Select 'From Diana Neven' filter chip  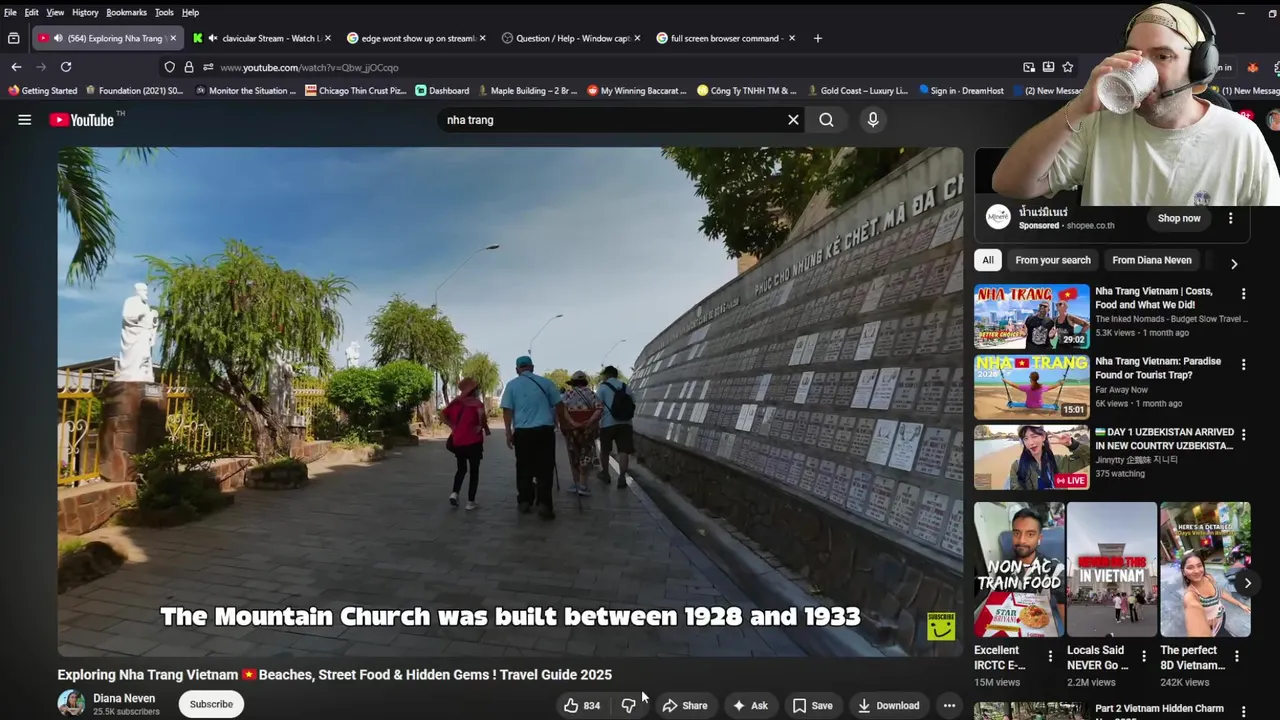(1152, 260)
